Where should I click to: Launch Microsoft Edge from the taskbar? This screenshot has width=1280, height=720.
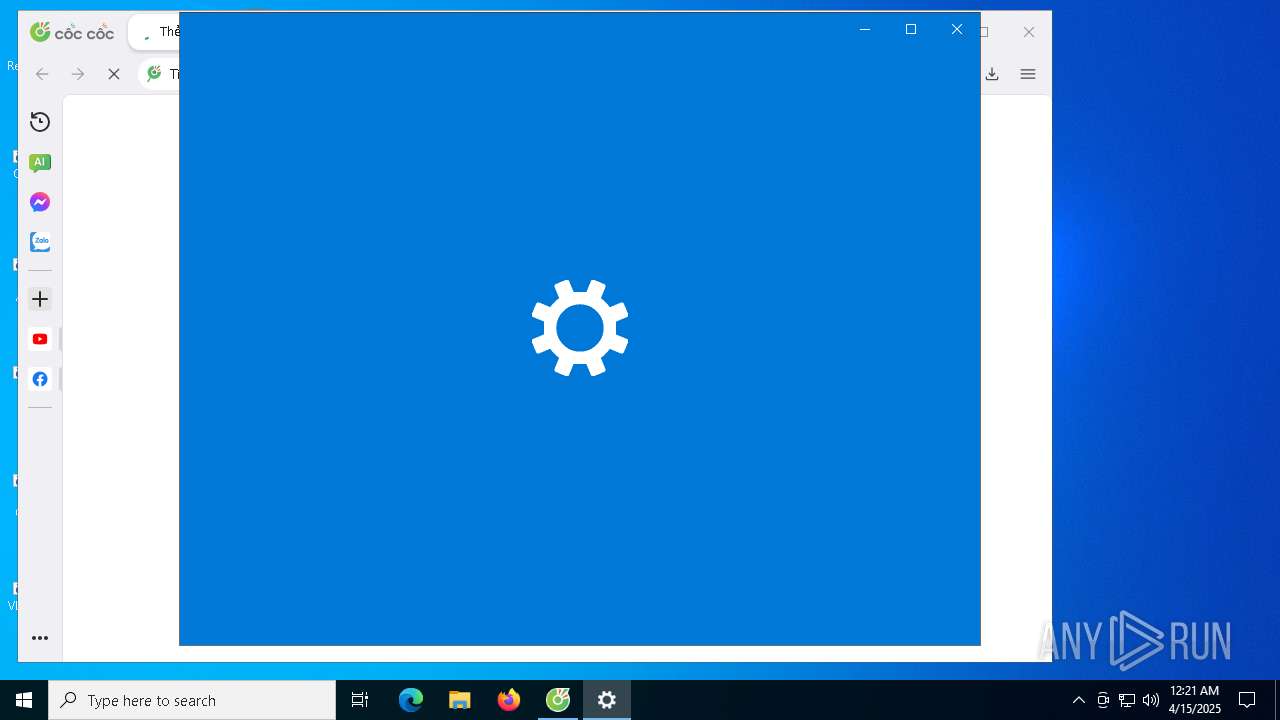point(411,700)
